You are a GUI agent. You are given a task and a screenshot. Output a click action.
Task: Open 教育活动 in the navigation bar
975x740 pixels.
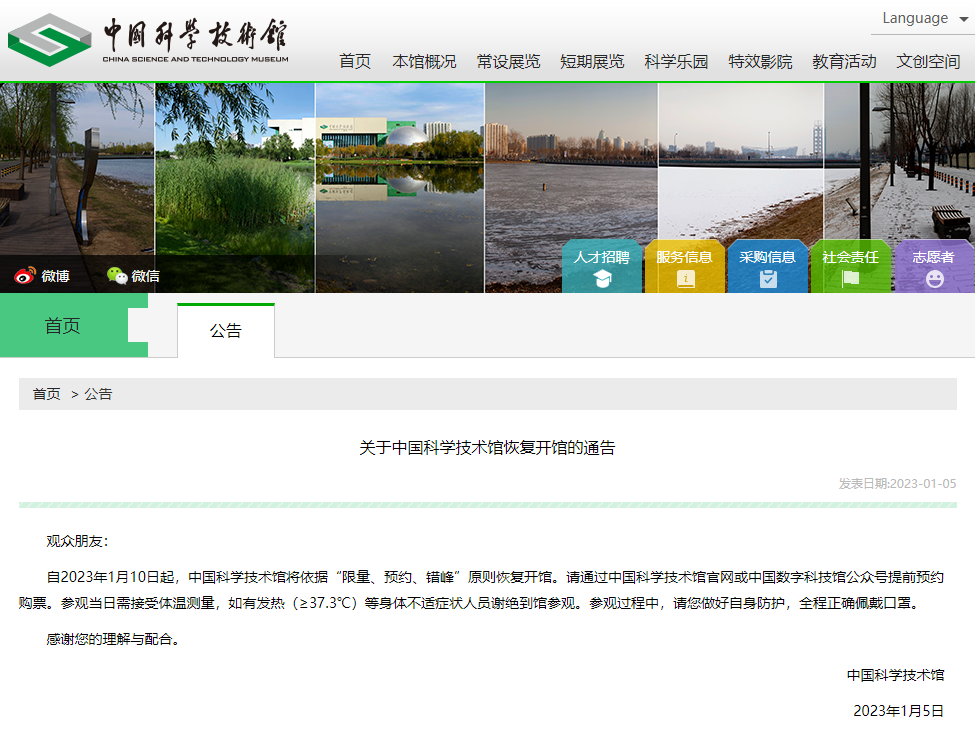pos(844,62)
